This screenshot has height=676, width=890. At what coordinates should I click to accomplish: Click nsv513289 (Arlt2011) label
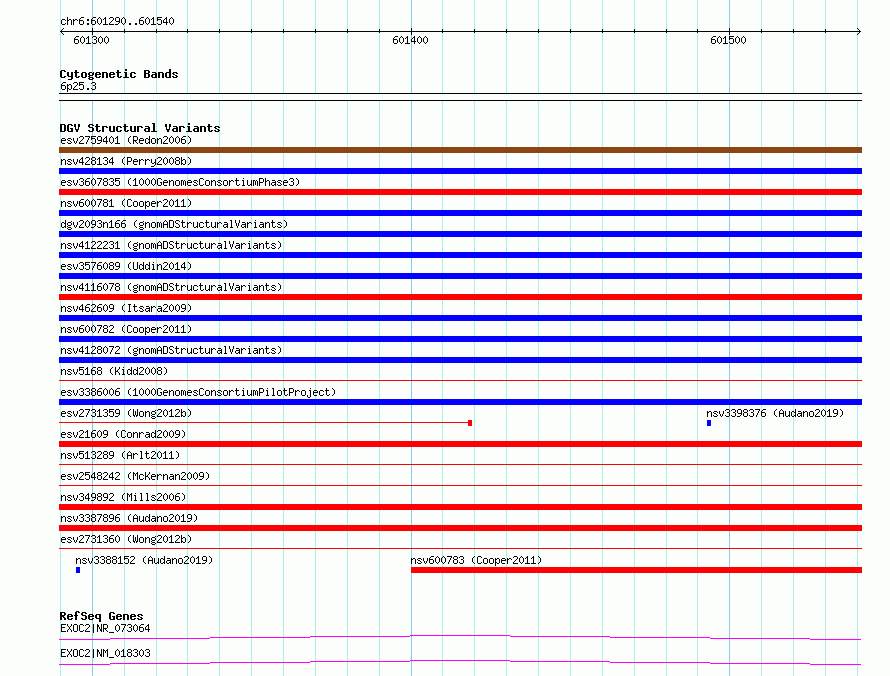pos(120,455)
